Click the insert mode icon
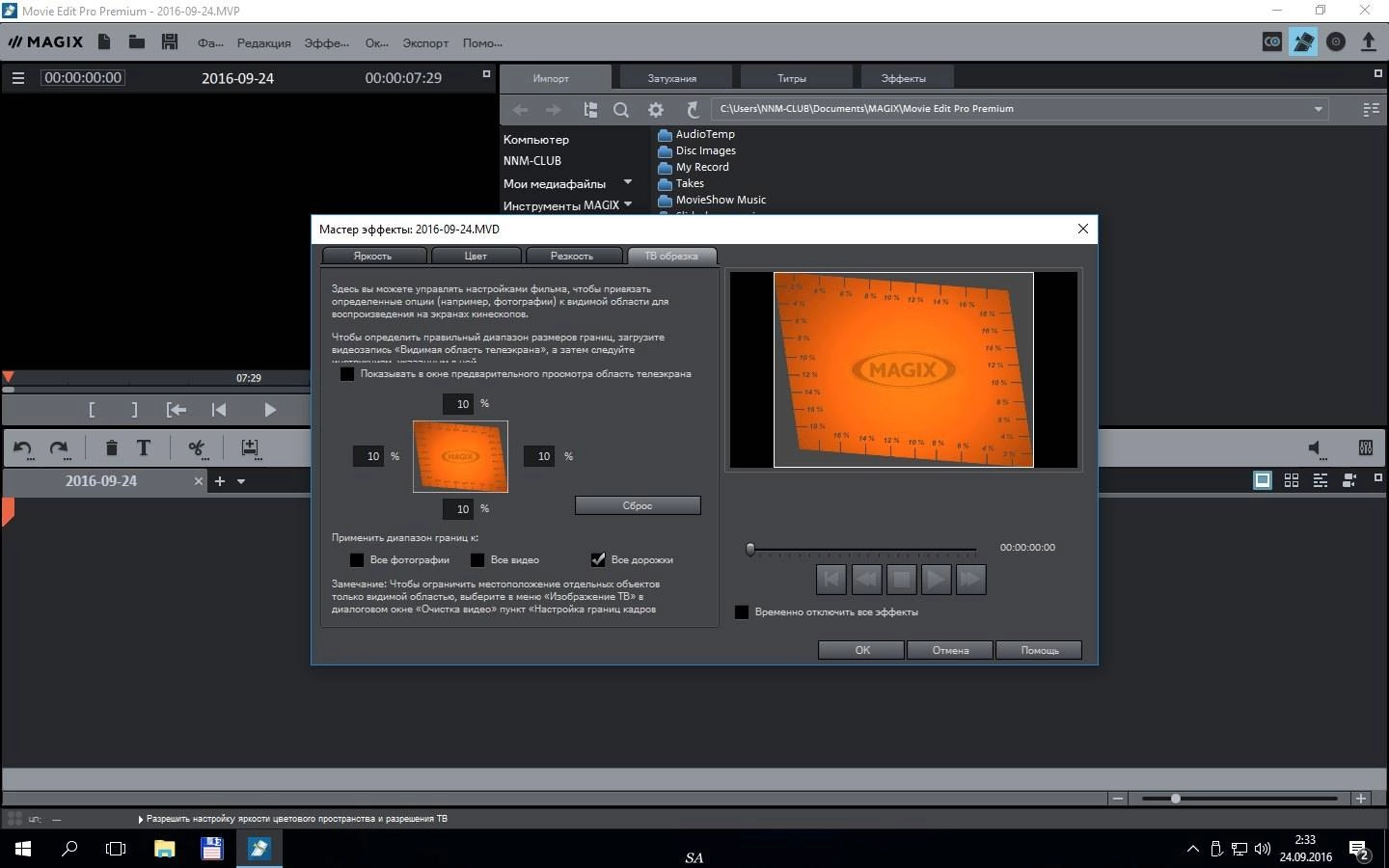Image resolution: width=1389 pixels, height=868 pixels. (249, 448)
